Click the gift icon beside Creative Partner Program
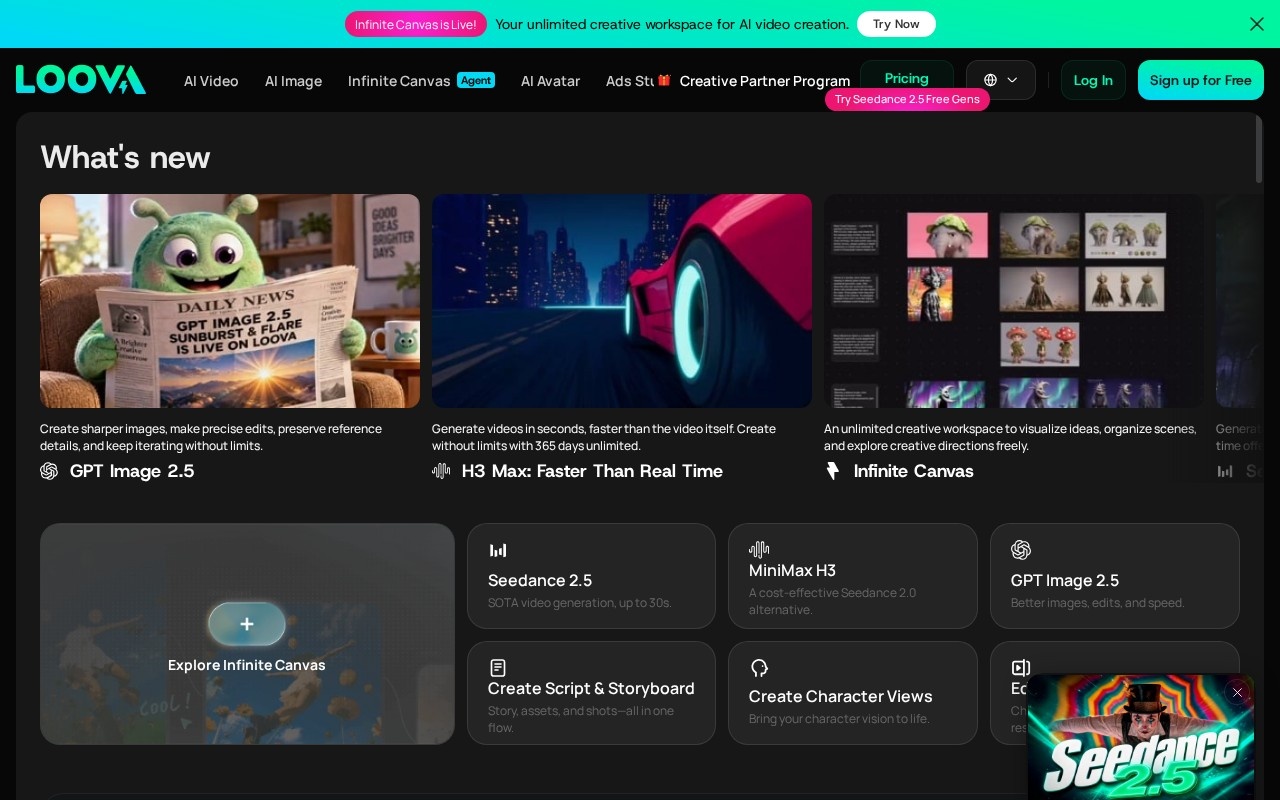1280x800 pixels. (664, 80)
